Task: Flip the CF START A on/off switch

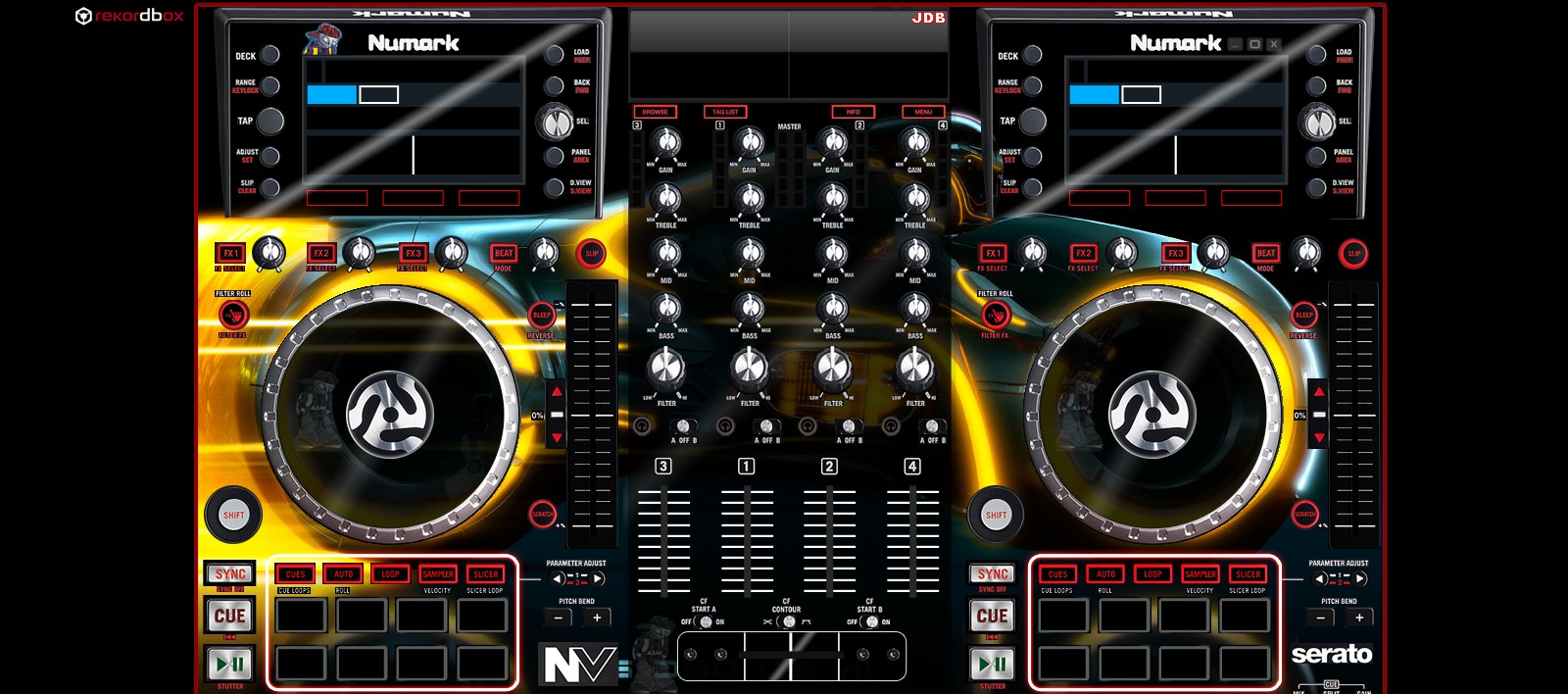Action: (x=706, y=621)
